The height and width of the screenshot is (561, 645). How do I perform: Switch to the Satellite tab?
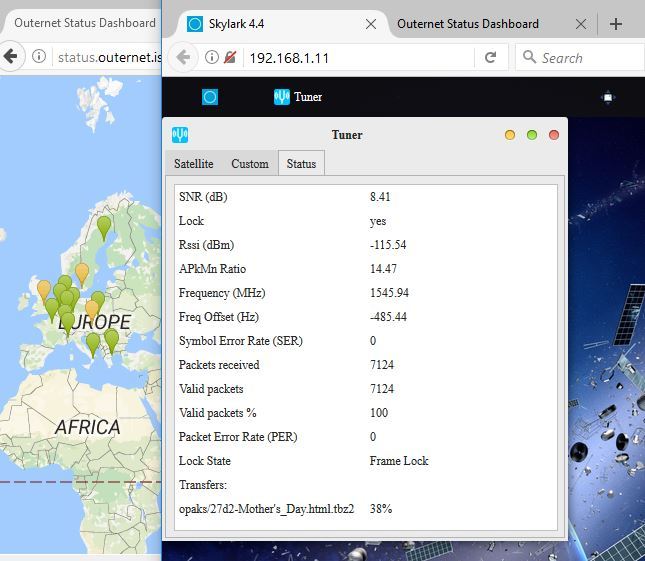(194, 164)
